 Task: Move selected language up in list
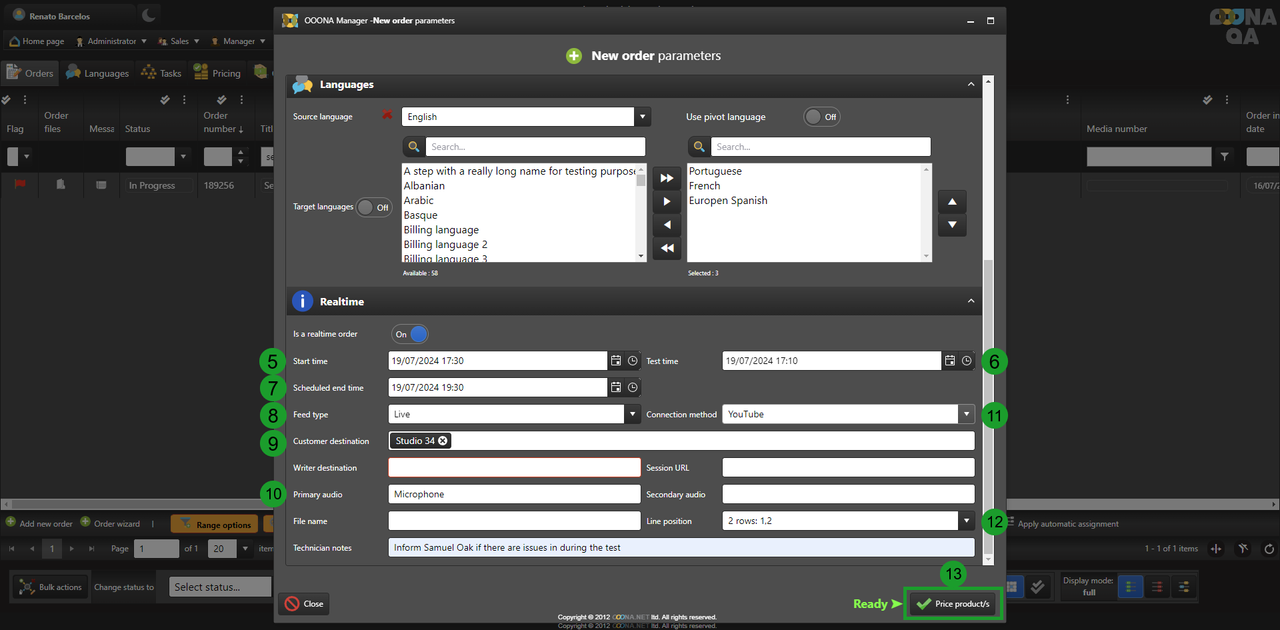click(952, 202)
